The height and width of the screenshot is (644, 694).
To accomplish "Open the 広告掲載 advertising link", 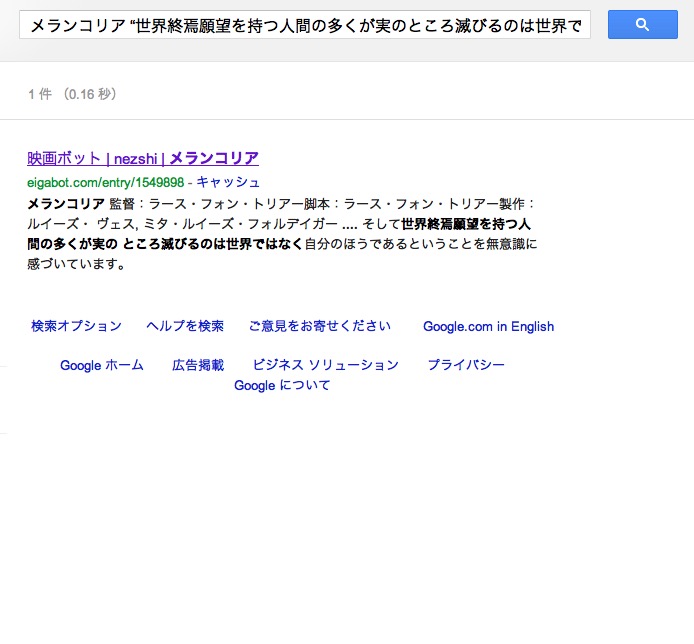I will (198, 365).
